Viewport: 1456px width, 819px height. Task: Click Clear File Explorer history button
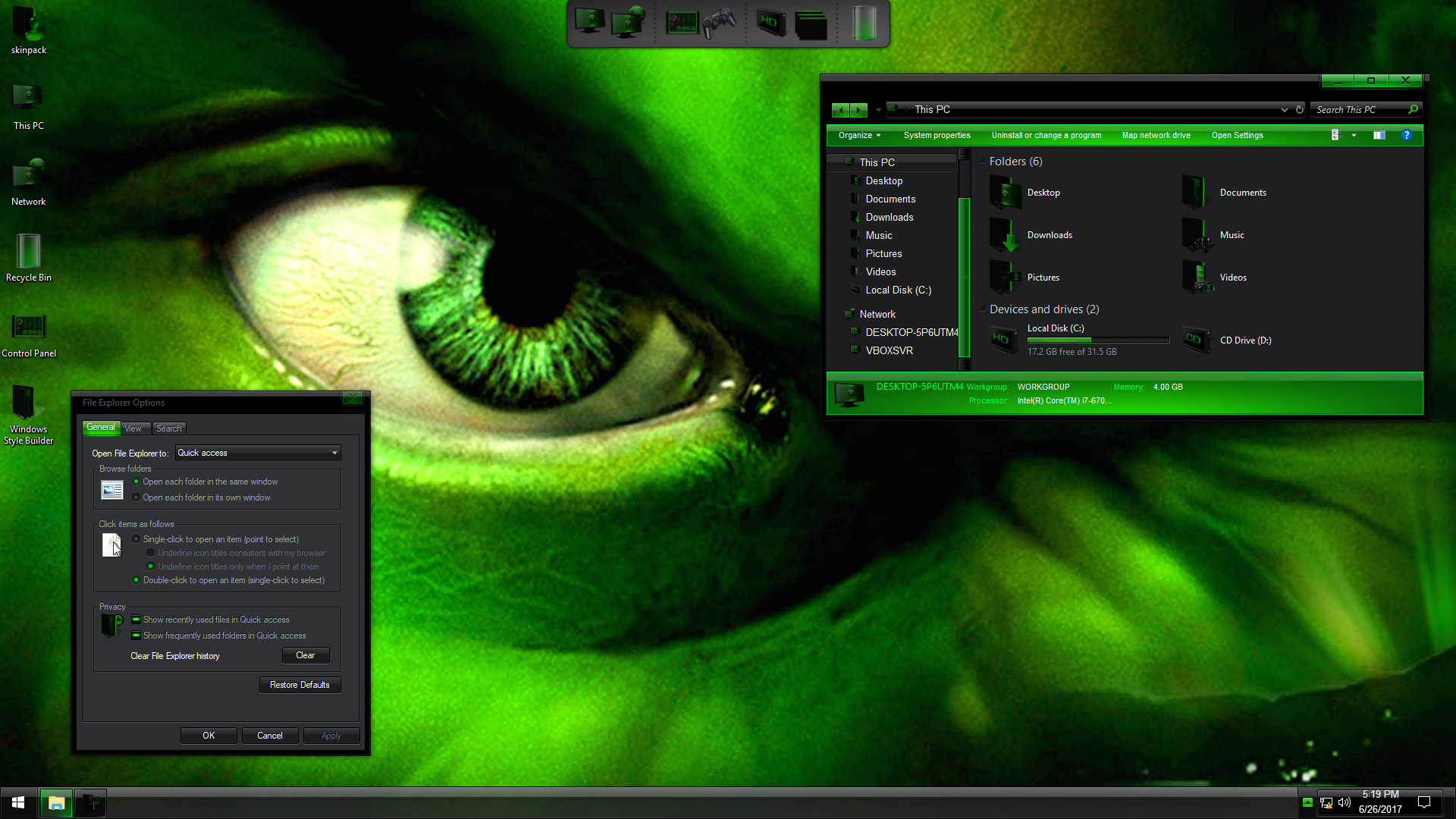pyautogui.click(x=305, y=655)
